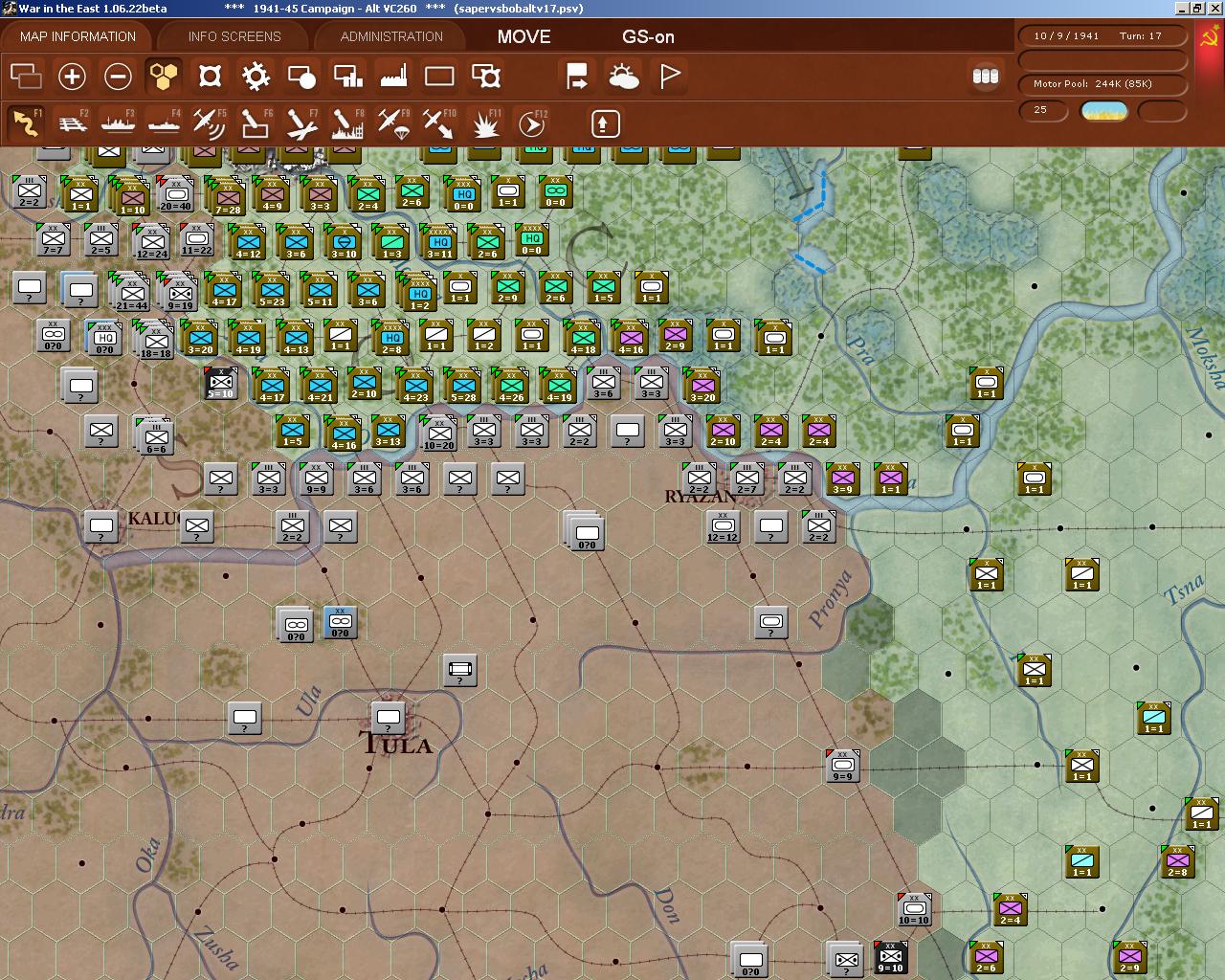Select the German unit labeled 10=20
This screenshot has width=1225, height=980.
pyautogui.click(x=438, y=433)
